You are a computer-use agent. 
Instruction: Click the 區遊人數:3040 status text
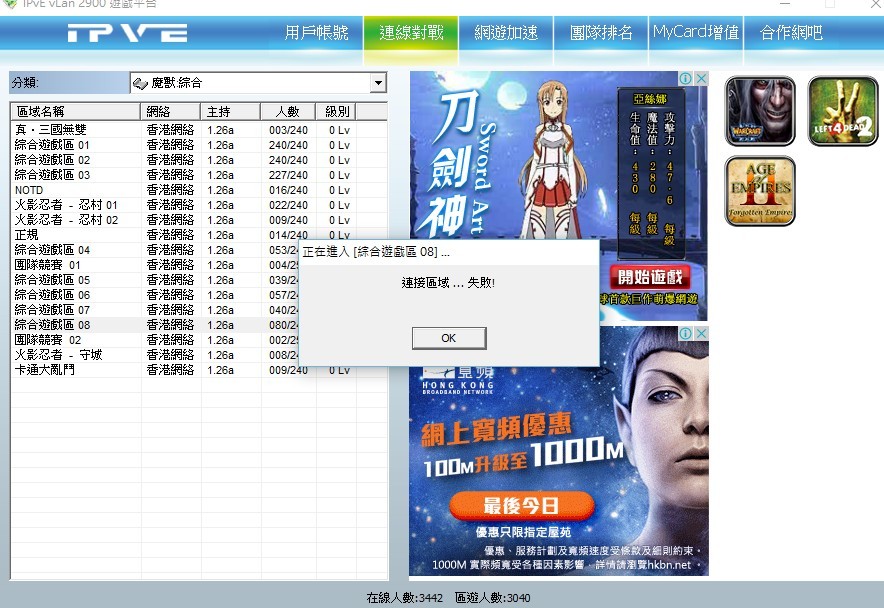(x=493, y=598)
